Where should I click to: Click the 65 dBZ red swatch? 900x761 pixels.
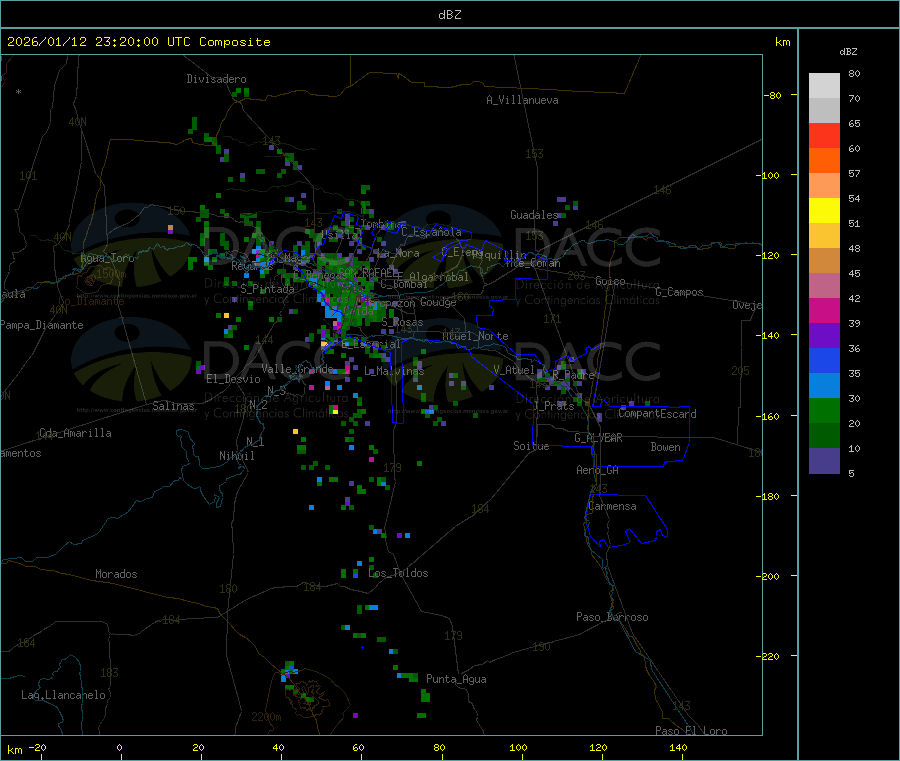tap(824, 135)
